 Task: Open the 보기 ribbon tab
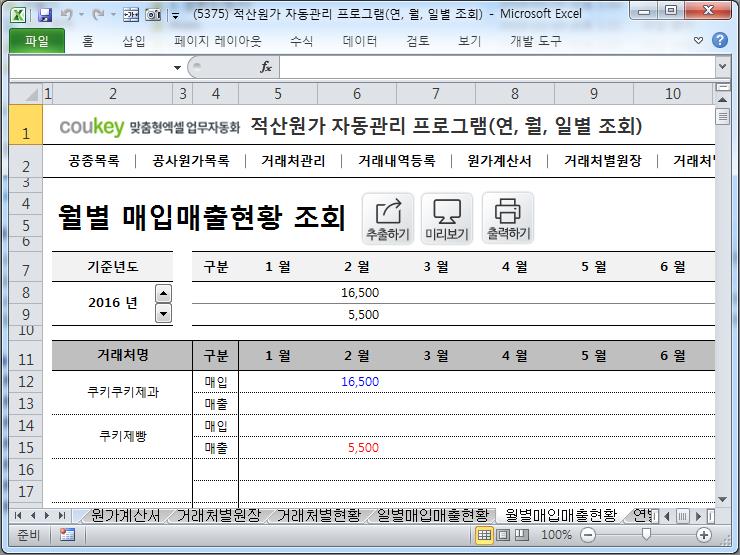pos(470,42)
